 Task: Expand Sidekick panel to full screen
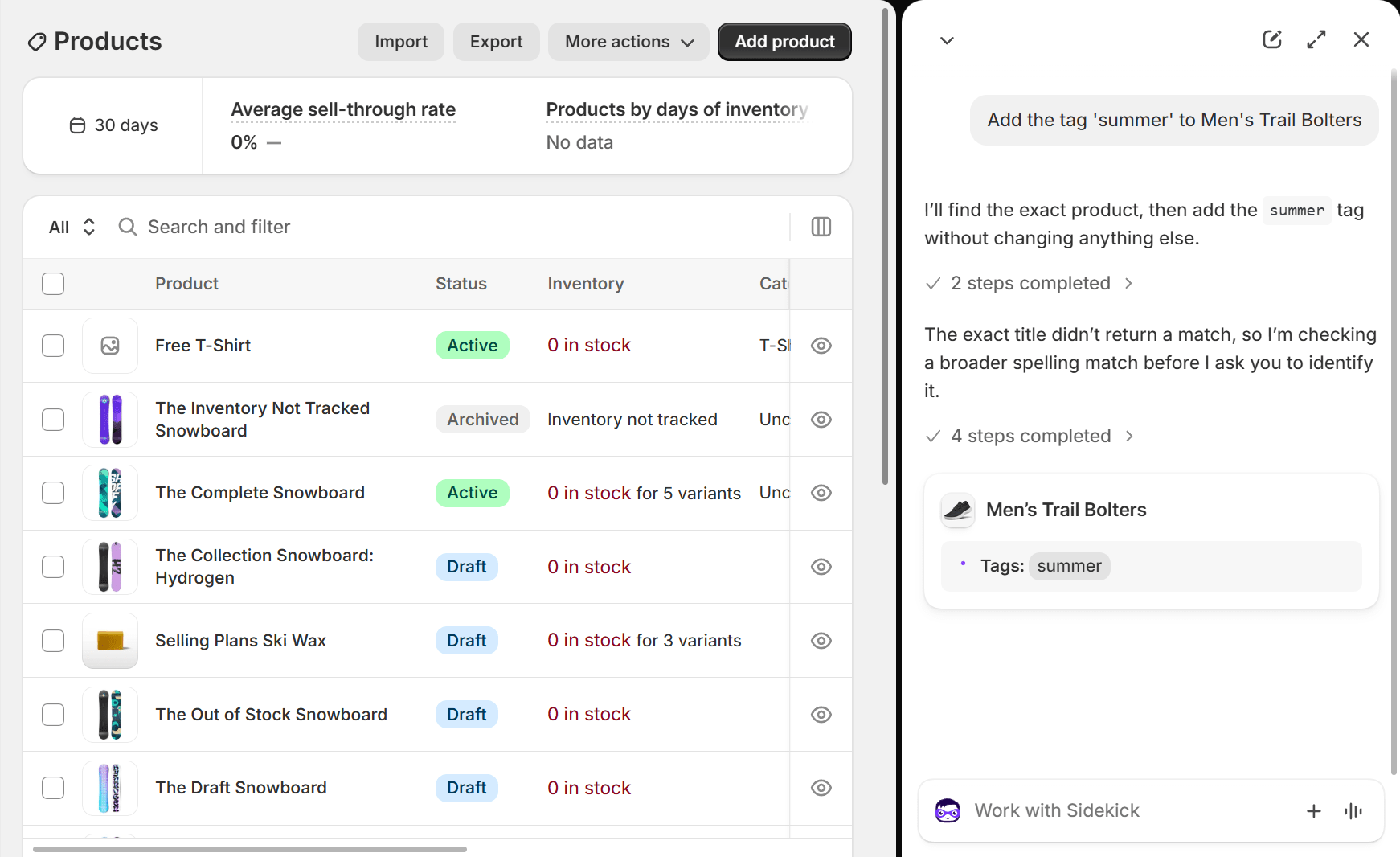tap(1316, 39)
